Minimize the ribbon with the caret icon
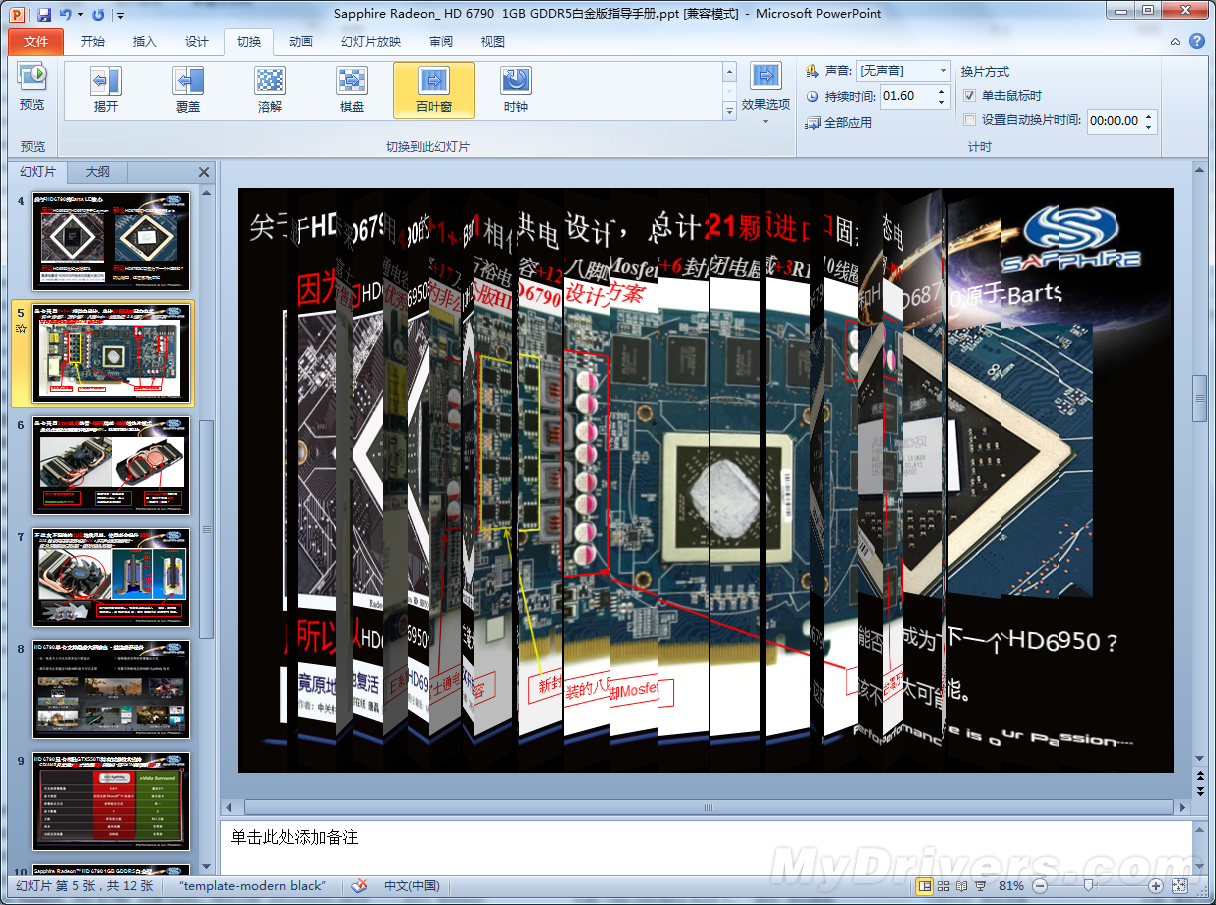The height and width of the screenshot is (905, 1216). (1176, 42)
